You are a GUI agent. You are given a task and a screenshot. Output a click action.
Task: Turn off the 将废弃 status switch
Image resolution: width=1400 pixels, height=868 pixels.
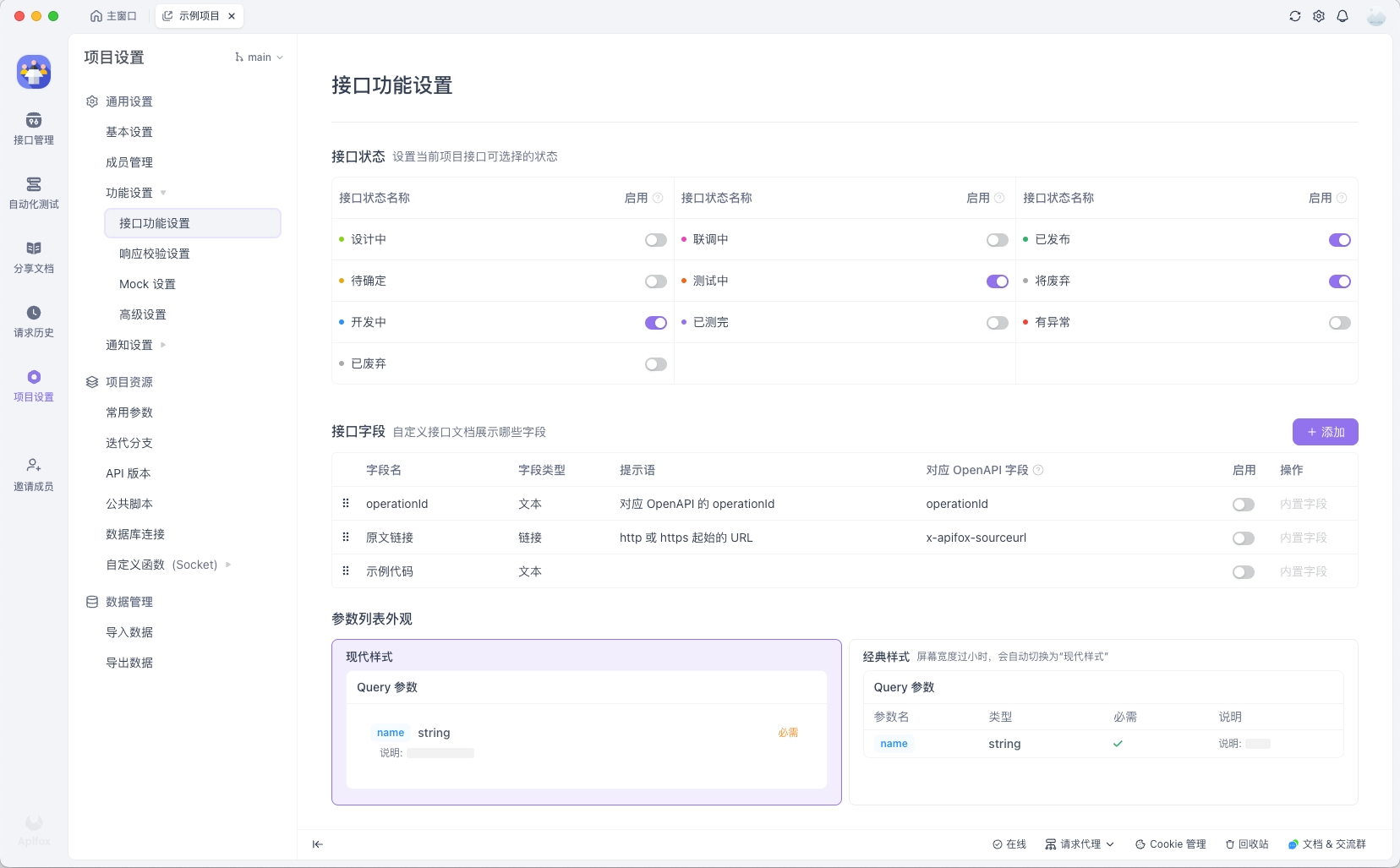[1340, 281]
